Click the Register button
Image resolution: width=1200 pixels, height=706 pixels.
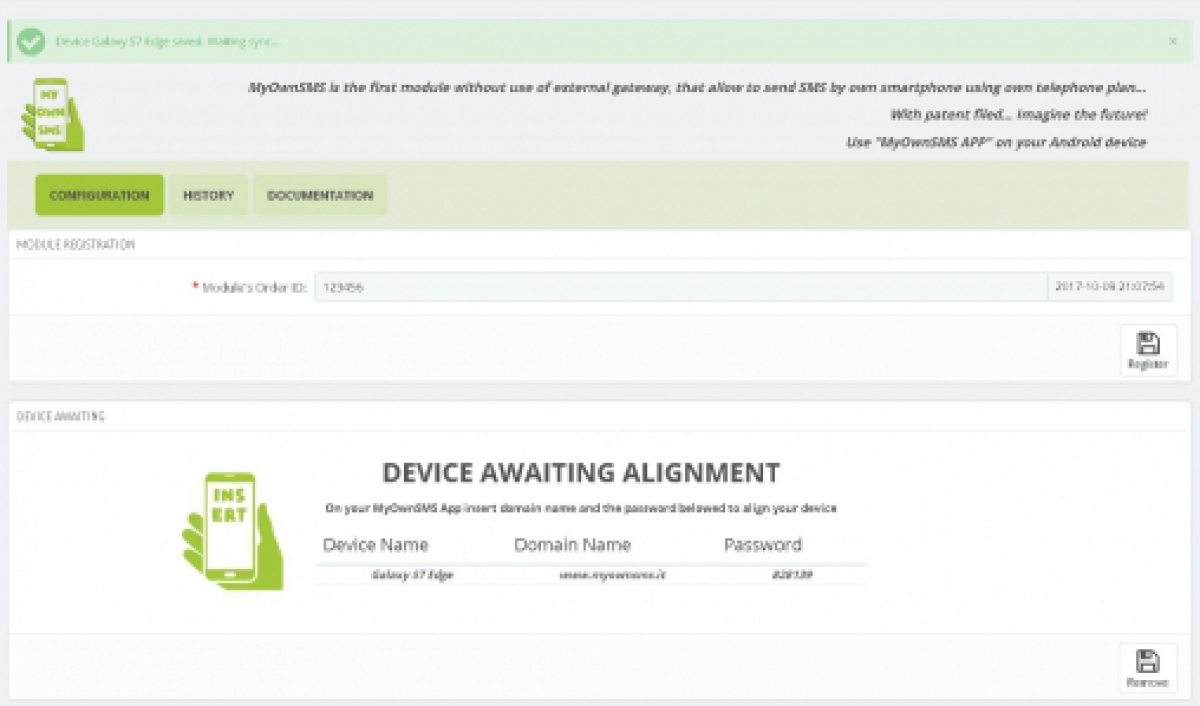coord(1148,350)
